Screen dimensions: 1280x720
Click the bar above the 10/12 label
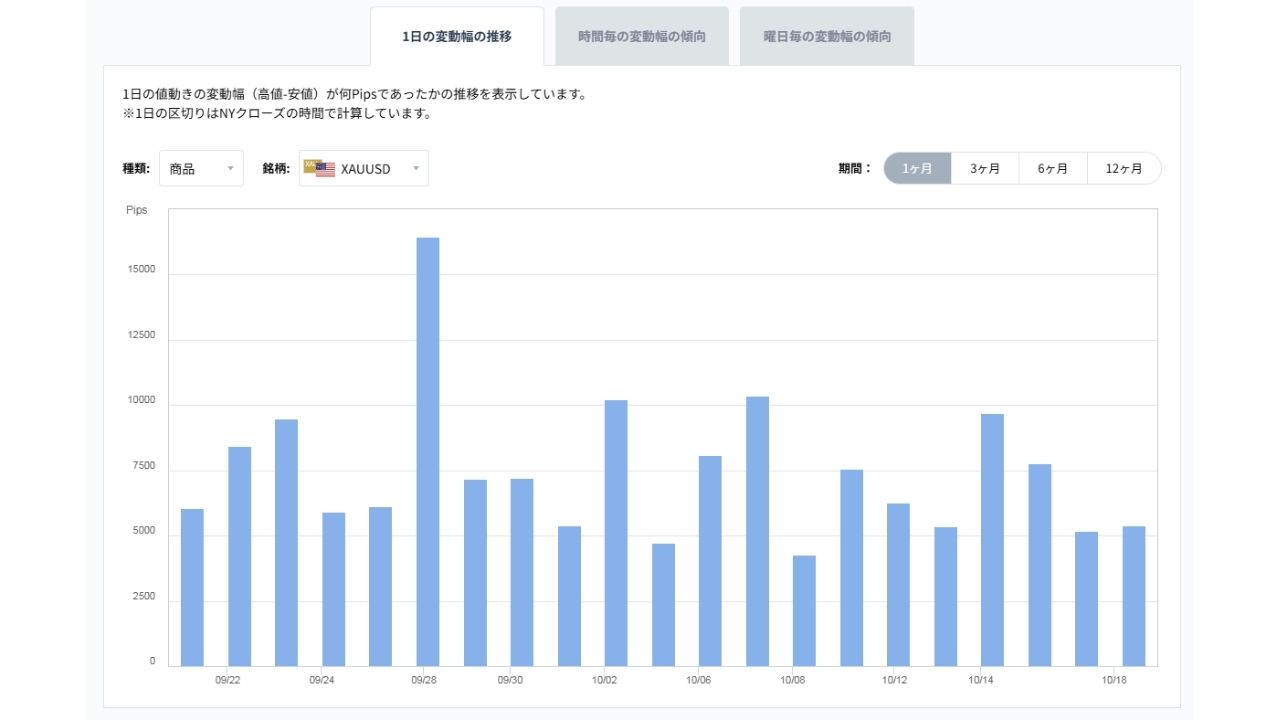click(898, 585)
